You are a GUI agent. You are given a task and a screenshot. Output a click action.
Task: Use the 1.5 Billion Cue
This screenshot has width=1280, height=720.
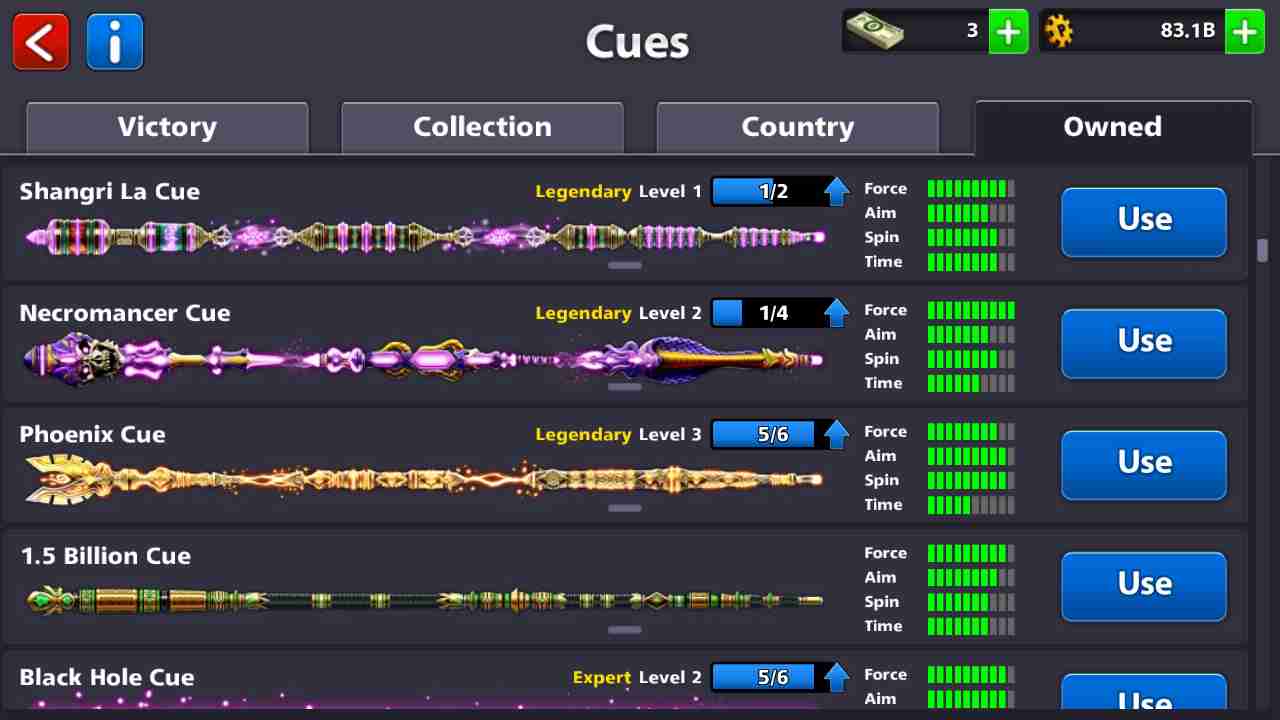pos(1144,586)
